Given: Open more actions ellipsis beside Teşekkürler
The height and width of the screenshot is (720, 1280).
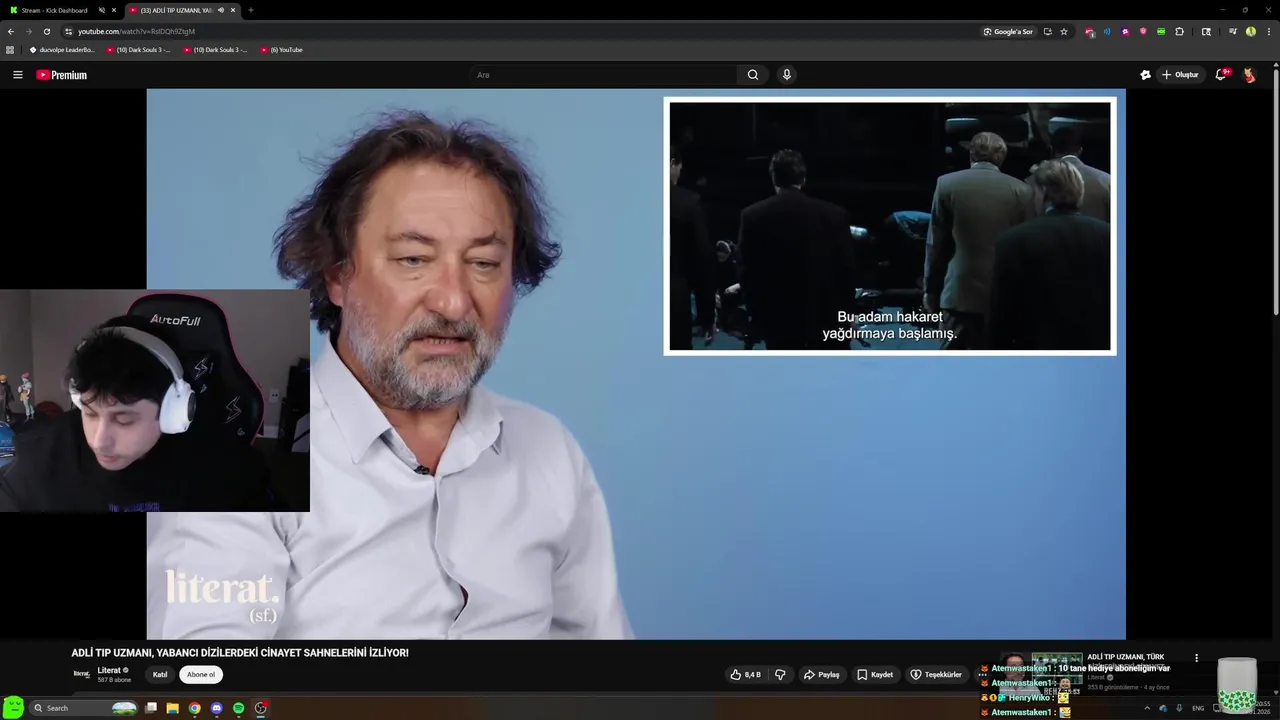Looking at the screenshot, I should [982, 674].
